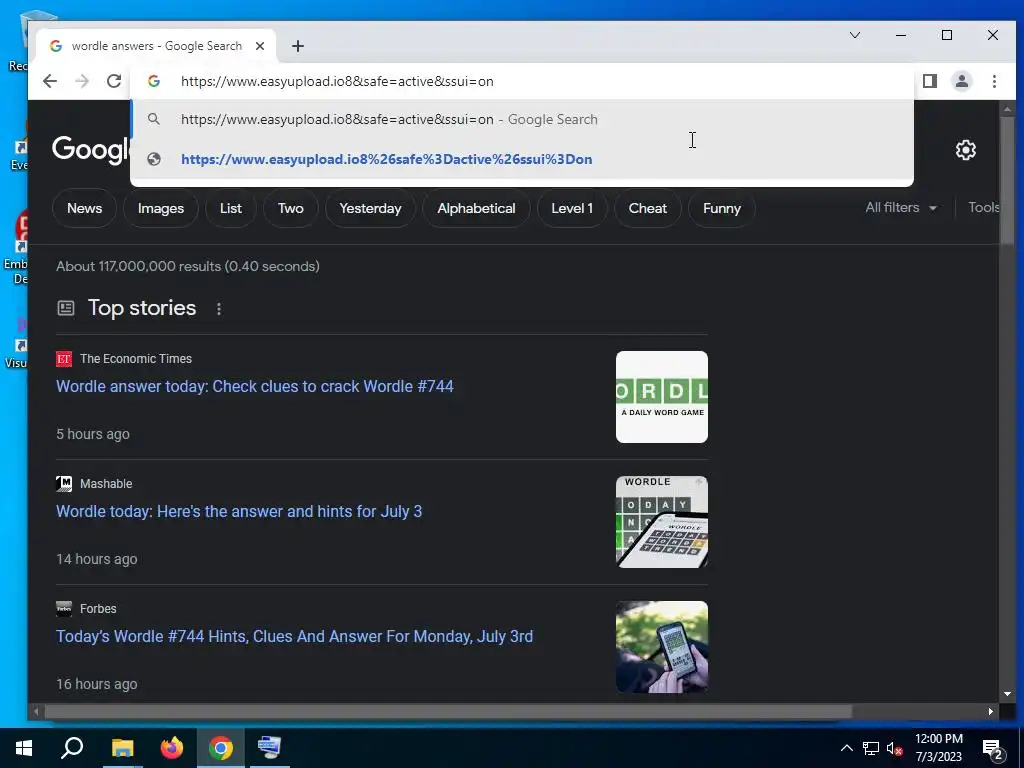Click the vertical scrollbar up arrow
Image resolution: width=1024 pixels, height=768 pixels.
1007,108
